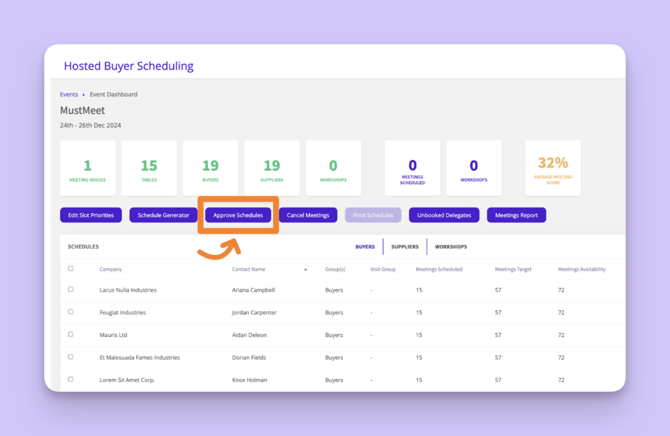Go to the Events breadcrumb link

point(69,94)
